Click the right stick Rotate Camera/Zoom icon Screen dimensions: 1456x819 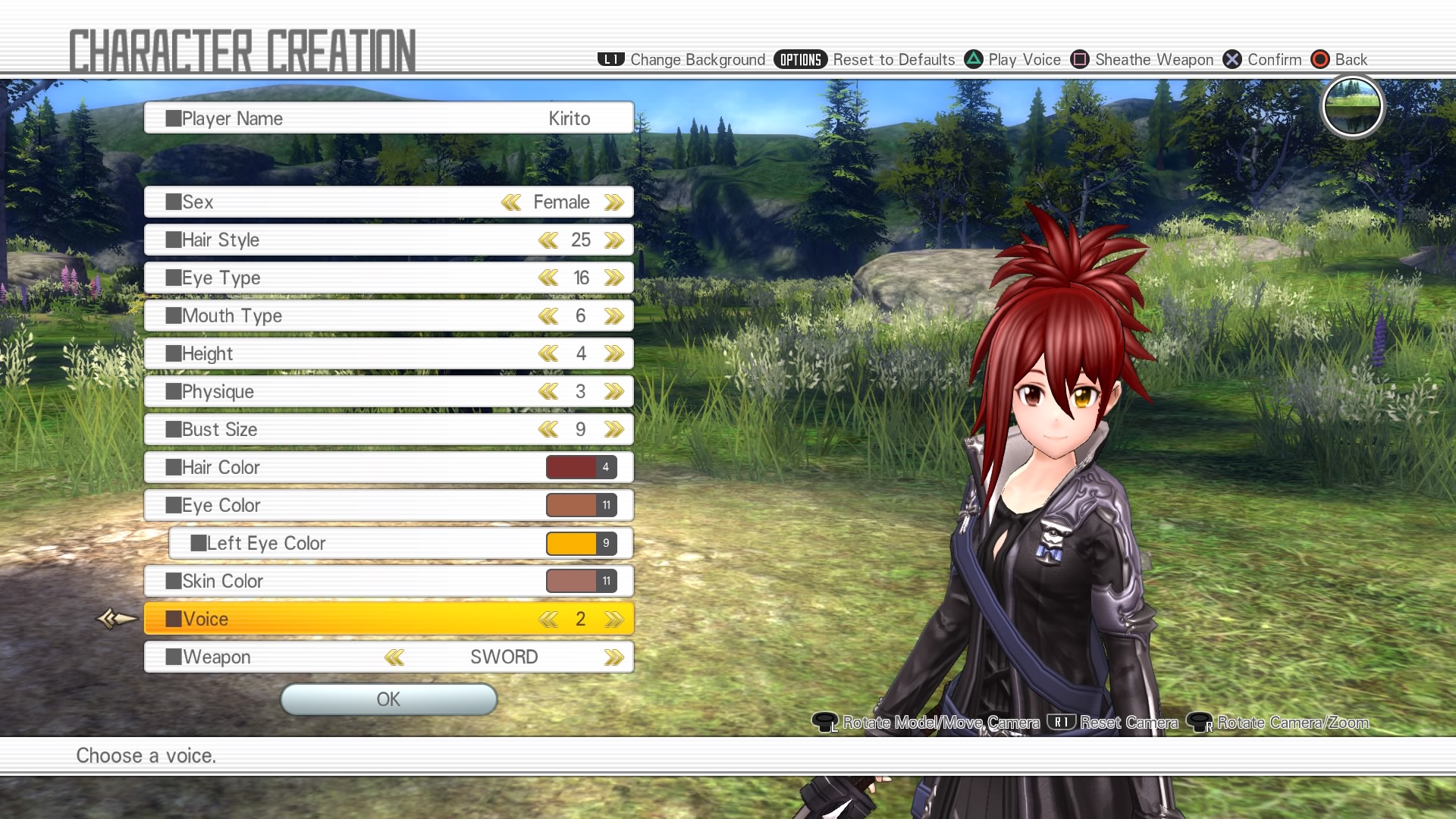pyautogui.click(x=1200, y=722)
